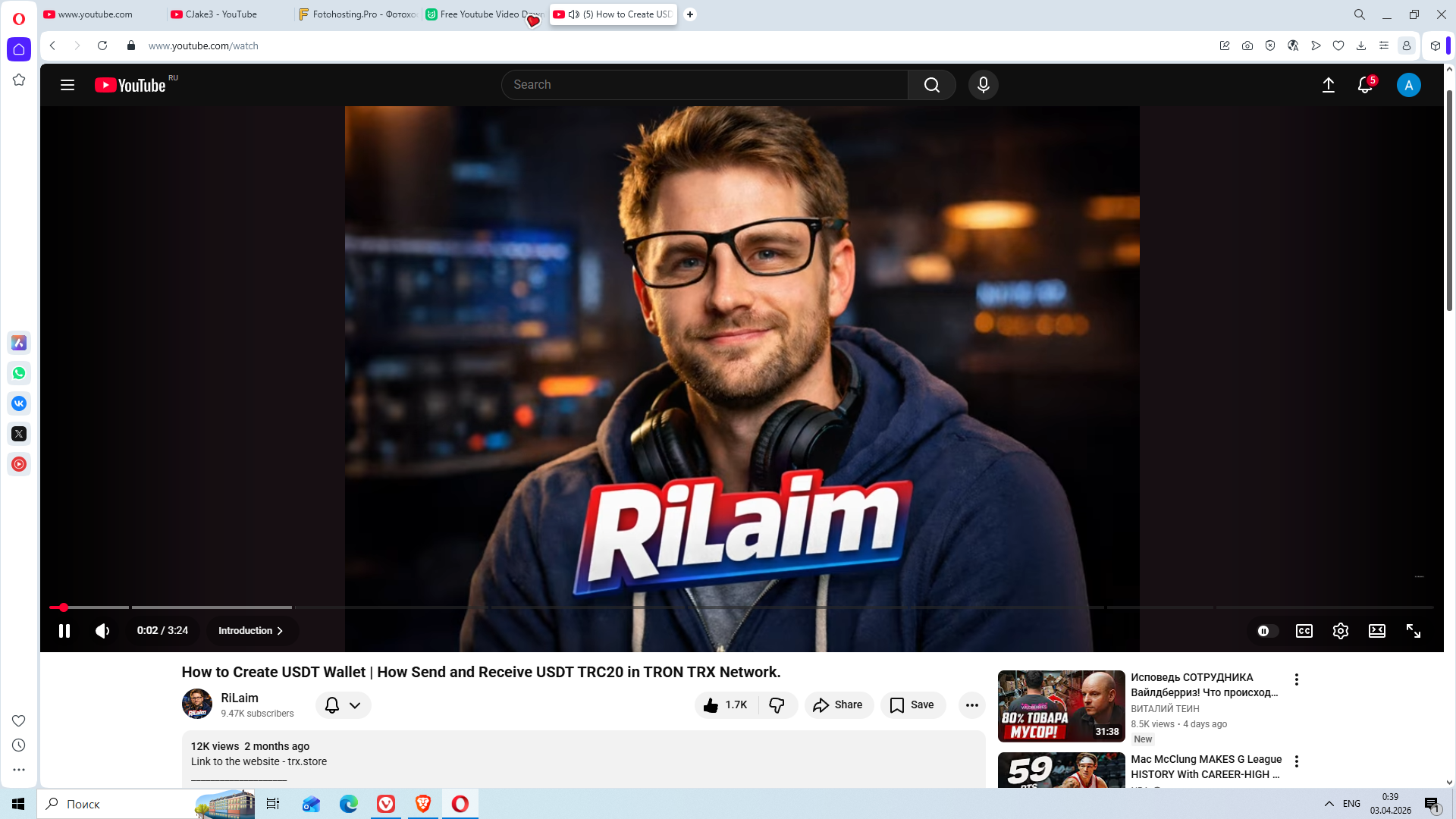Click the Share button

coord(838,705)
